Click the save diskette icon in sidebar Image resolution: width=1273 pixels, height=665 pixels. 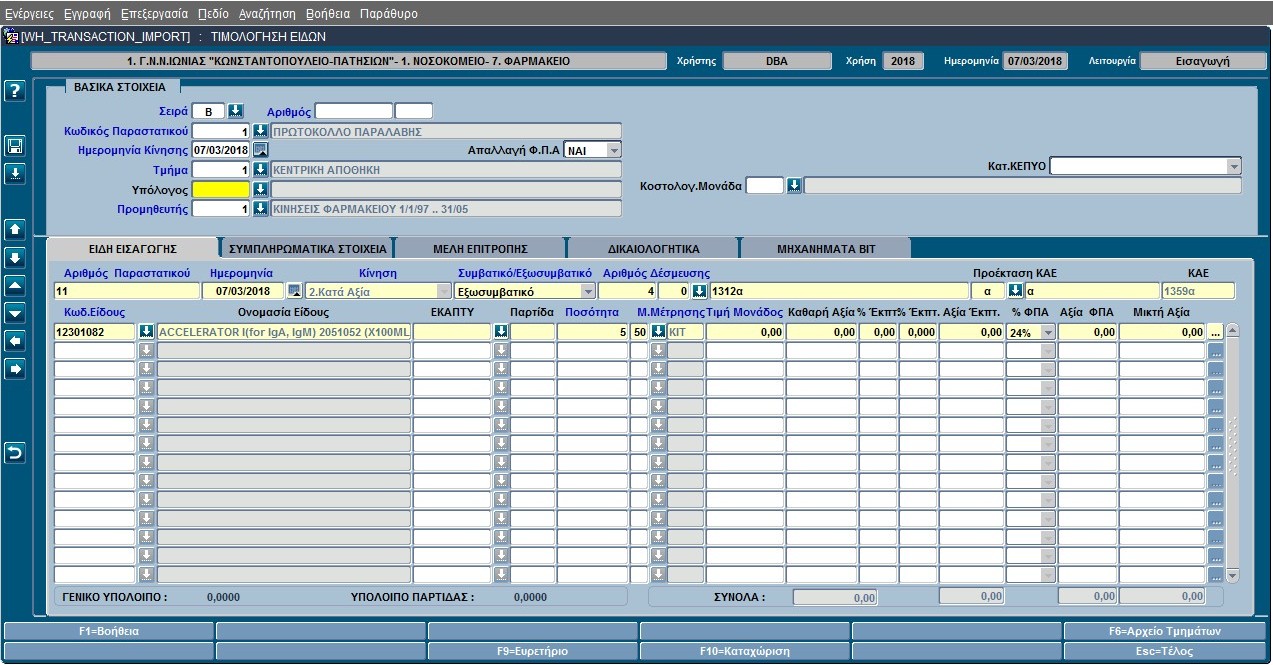click(x=15, y=147)
